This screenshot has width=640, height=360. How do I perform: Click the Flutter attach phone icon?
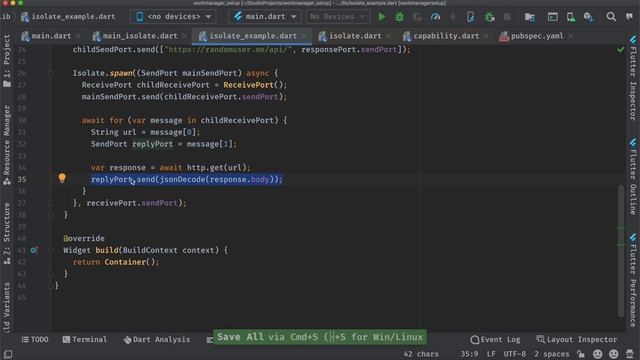coord(471,17)
